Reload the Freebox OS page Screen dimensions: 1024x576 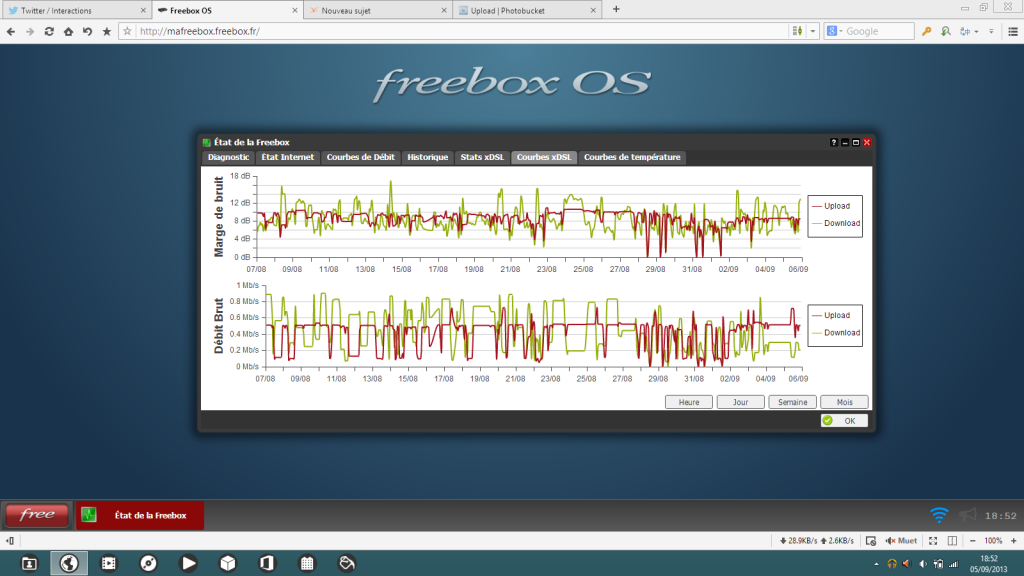[x=49, y=31]
